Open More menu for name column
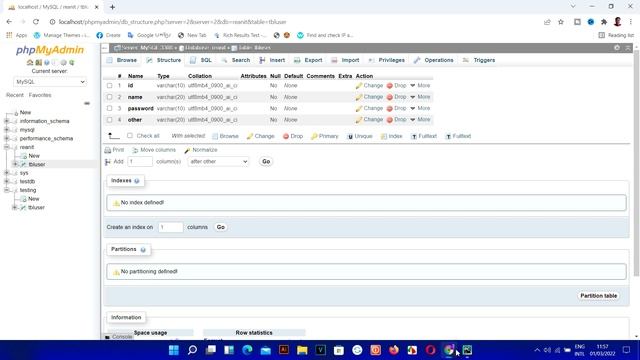 click(420, 97)
